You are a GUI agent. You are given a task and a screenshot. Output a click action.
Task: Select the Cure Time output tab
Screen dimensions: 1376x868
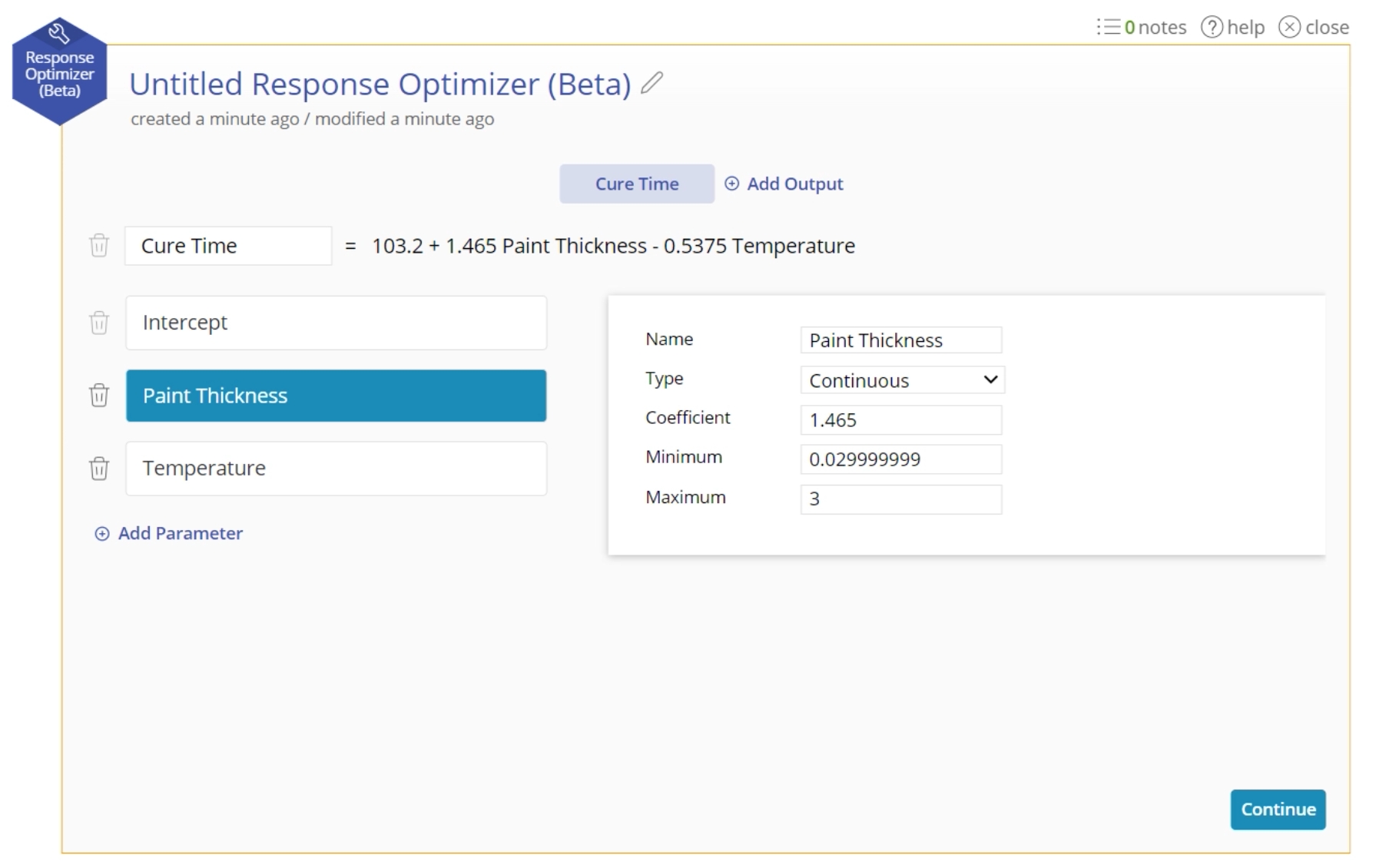click(x=637, y=184)
